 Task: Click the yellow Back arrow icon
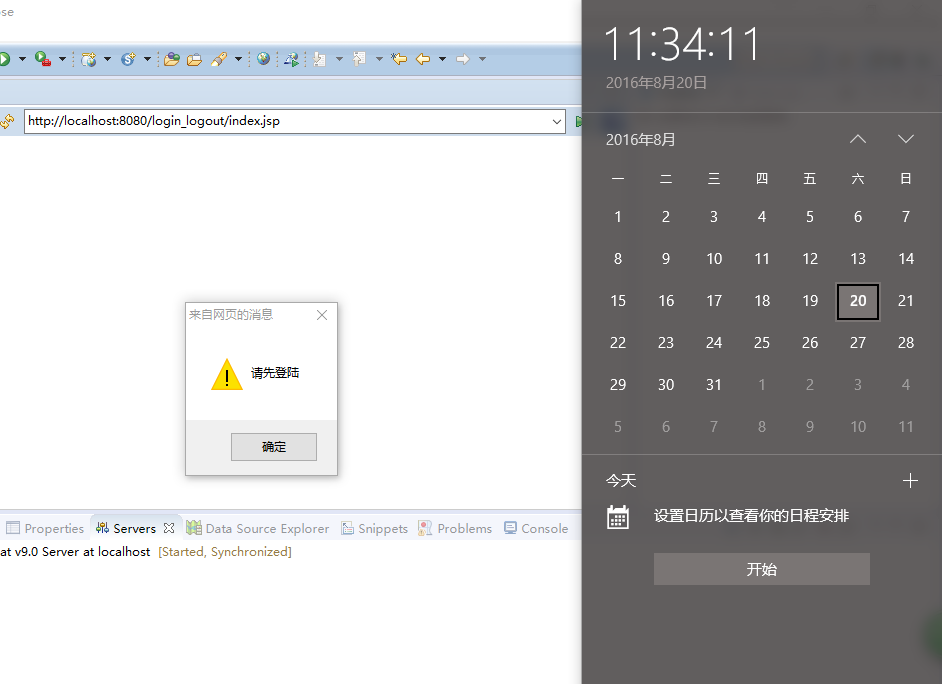(x=423, y=59)
